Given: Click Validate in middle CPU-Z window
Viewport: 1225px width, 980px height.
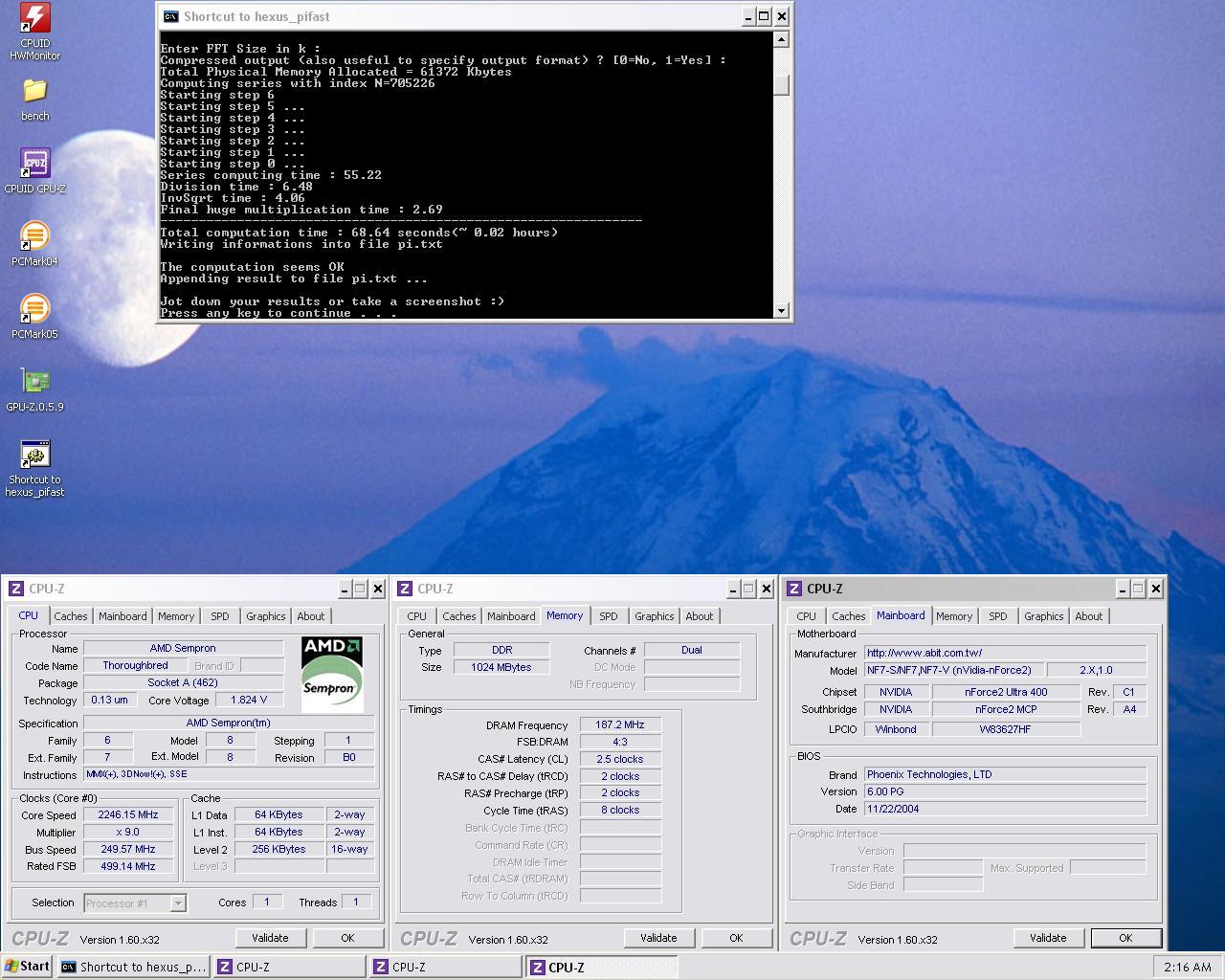Looking at the screenshot, I should click(x=658, y=938).
